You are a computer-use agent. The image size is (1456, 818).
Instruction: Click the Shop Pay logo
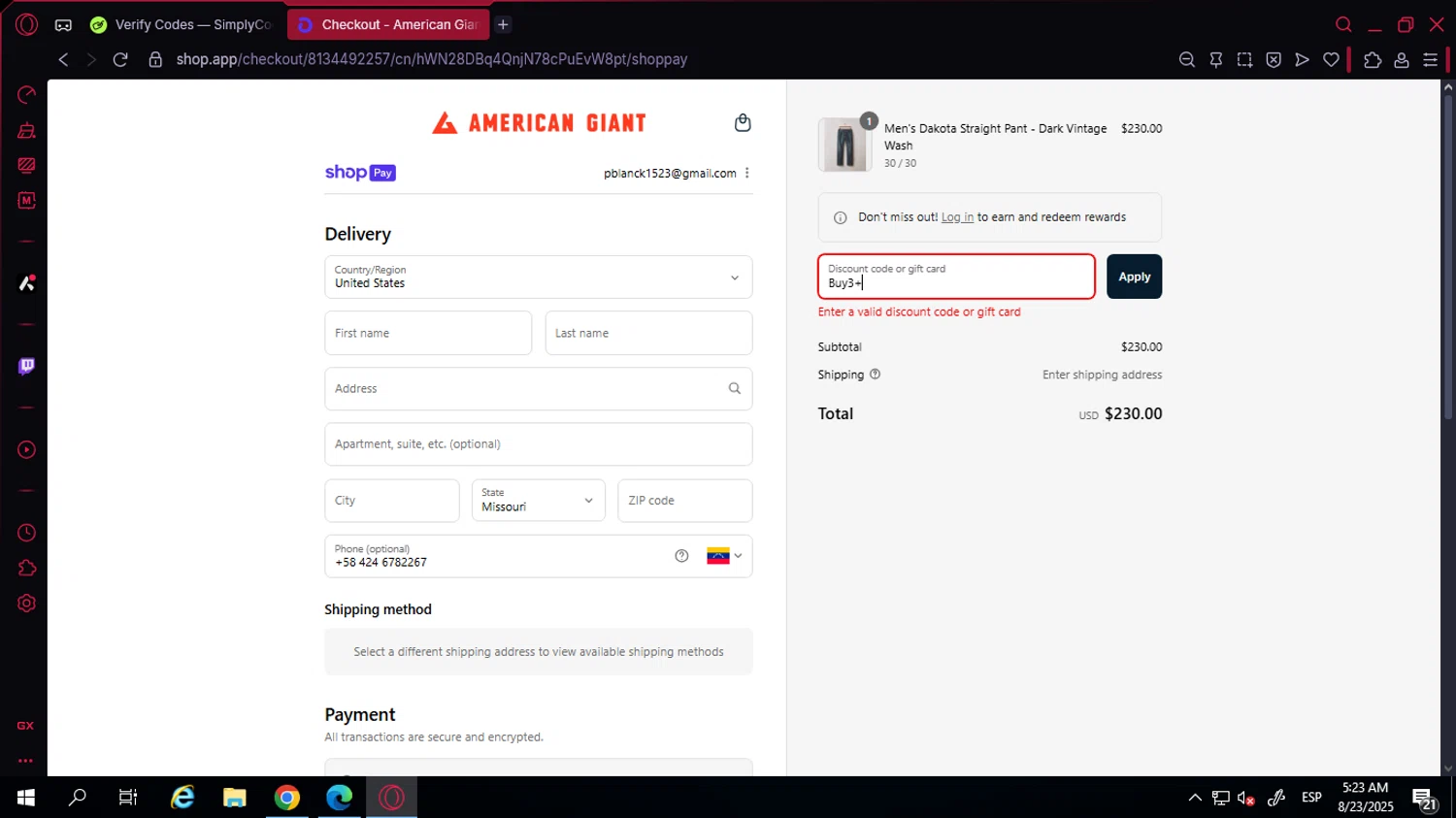coord(360,173)
